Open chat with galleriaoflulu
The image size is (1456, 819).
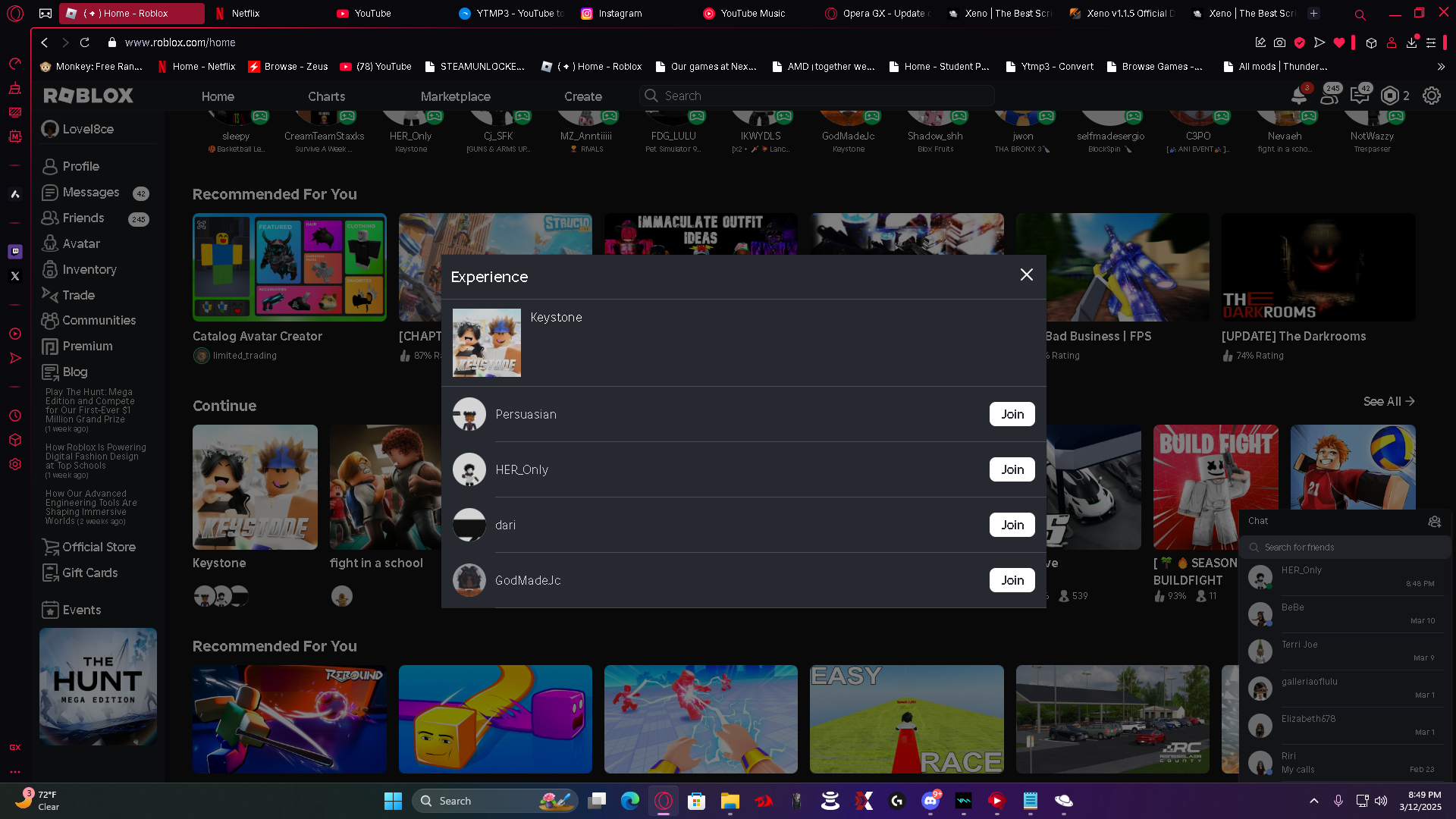(x=1345, y=688)
